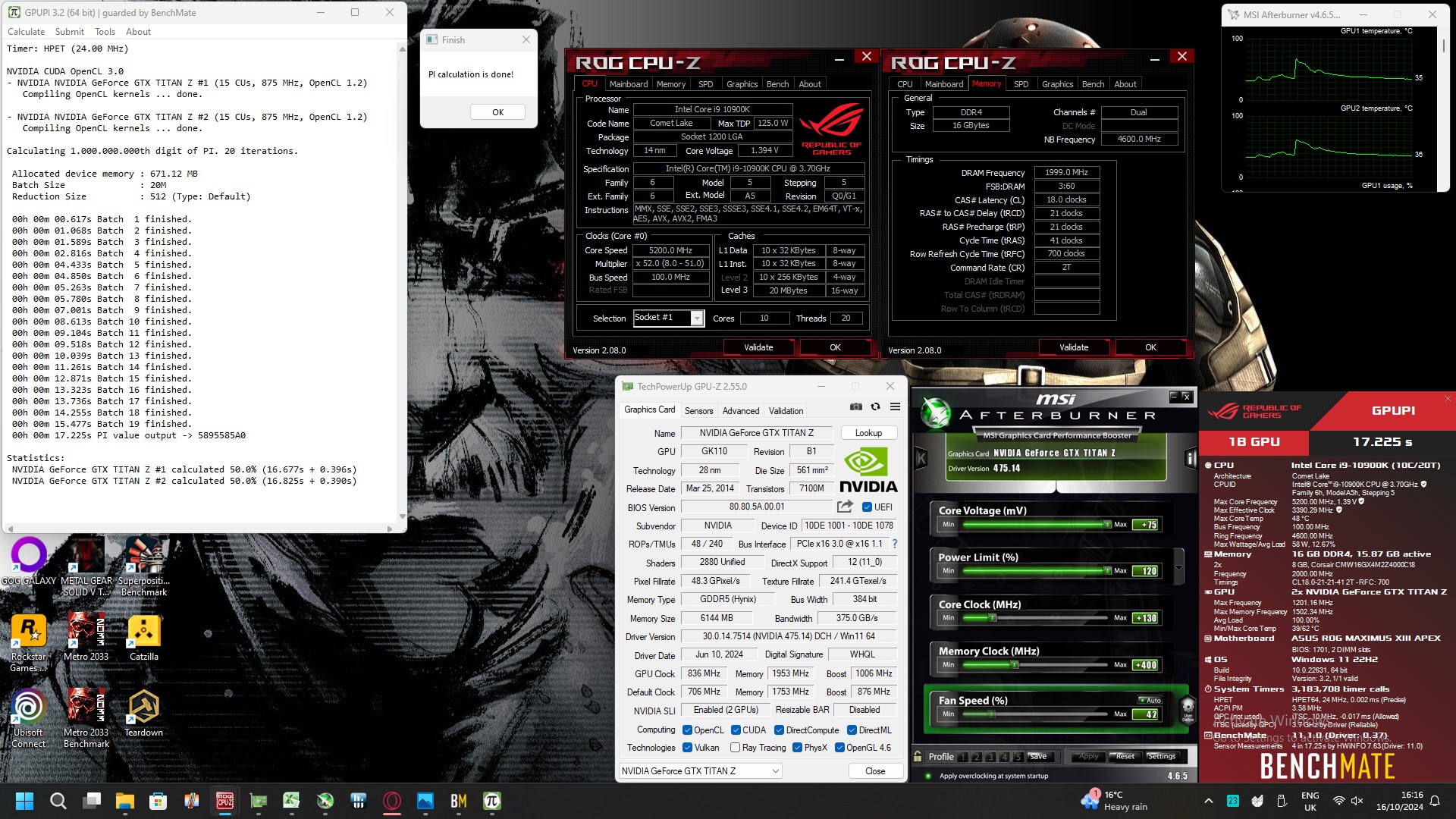Toggle the Fan Speed Auto button in Afterburner
The height and width of the screenshot is (819, 1456).
tap(1150, 700)
